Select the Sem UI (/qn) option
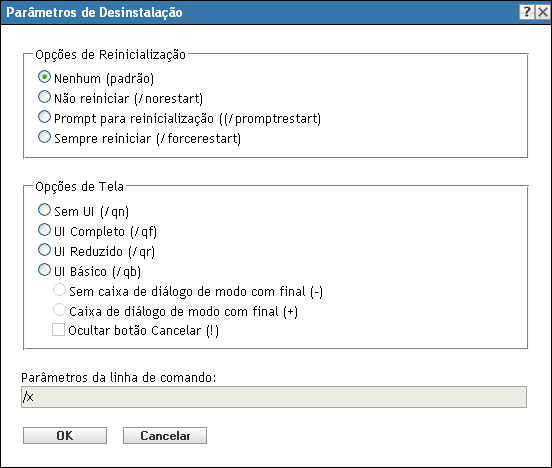 (44, 210)
